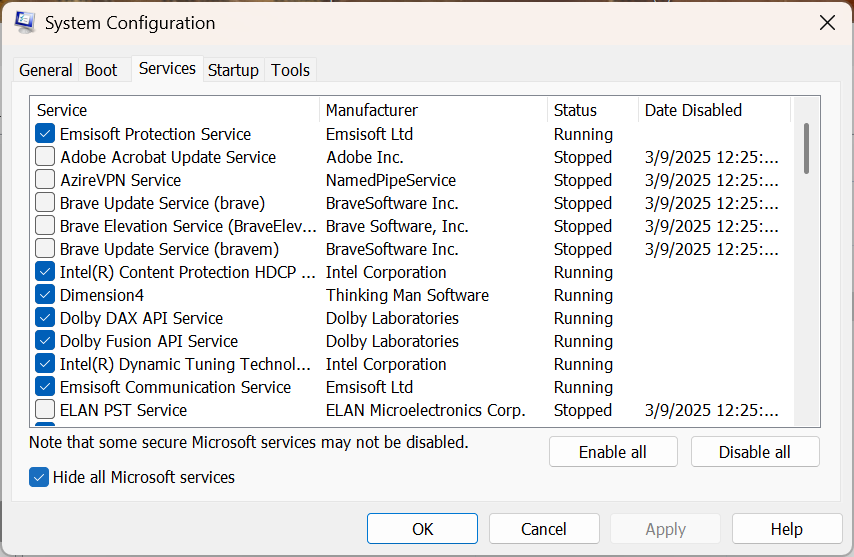This screenshot has height=557, width=854.
Task: Select the AzireVPN Service name
Action: click(120, 180)
